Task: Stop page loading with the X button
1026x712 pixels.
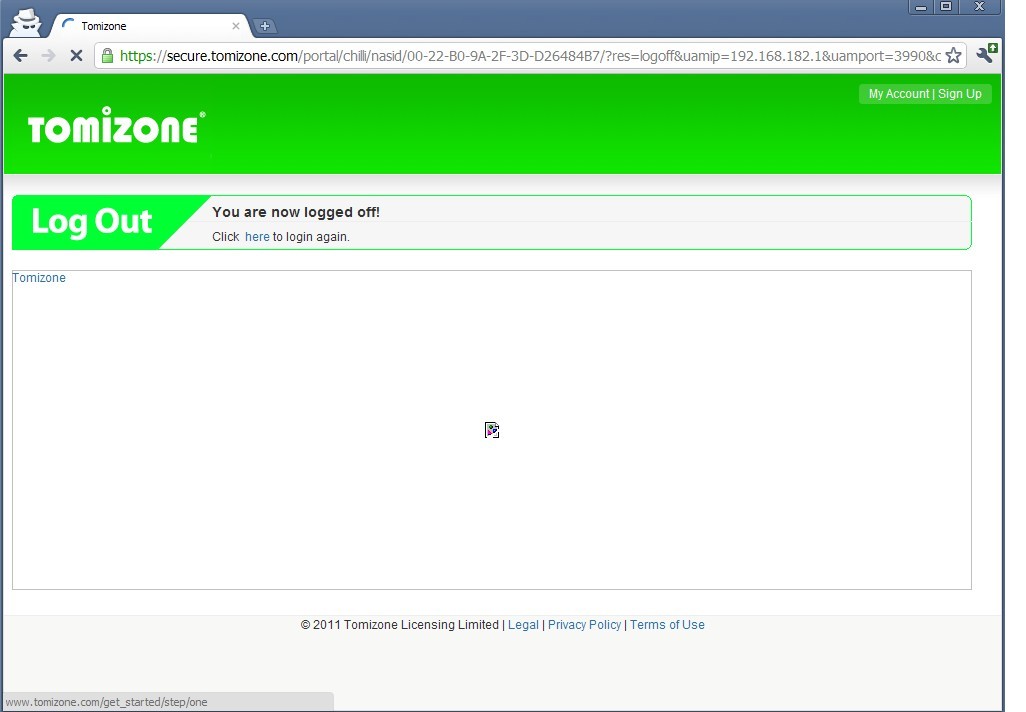Action: point(76,56)
